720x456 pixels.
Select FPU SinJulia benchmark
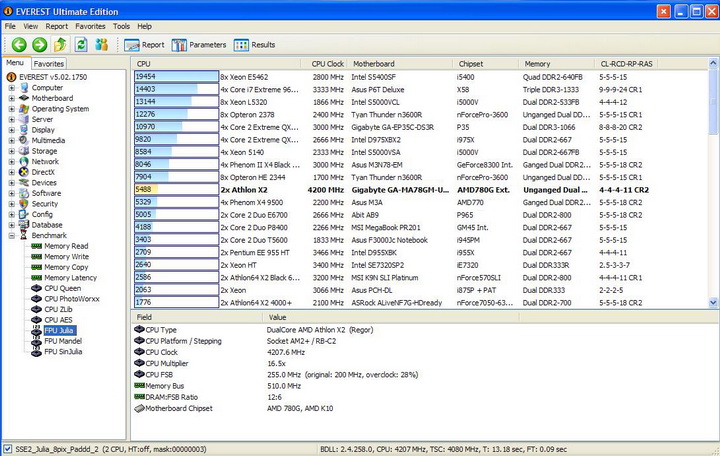(63, 352)
